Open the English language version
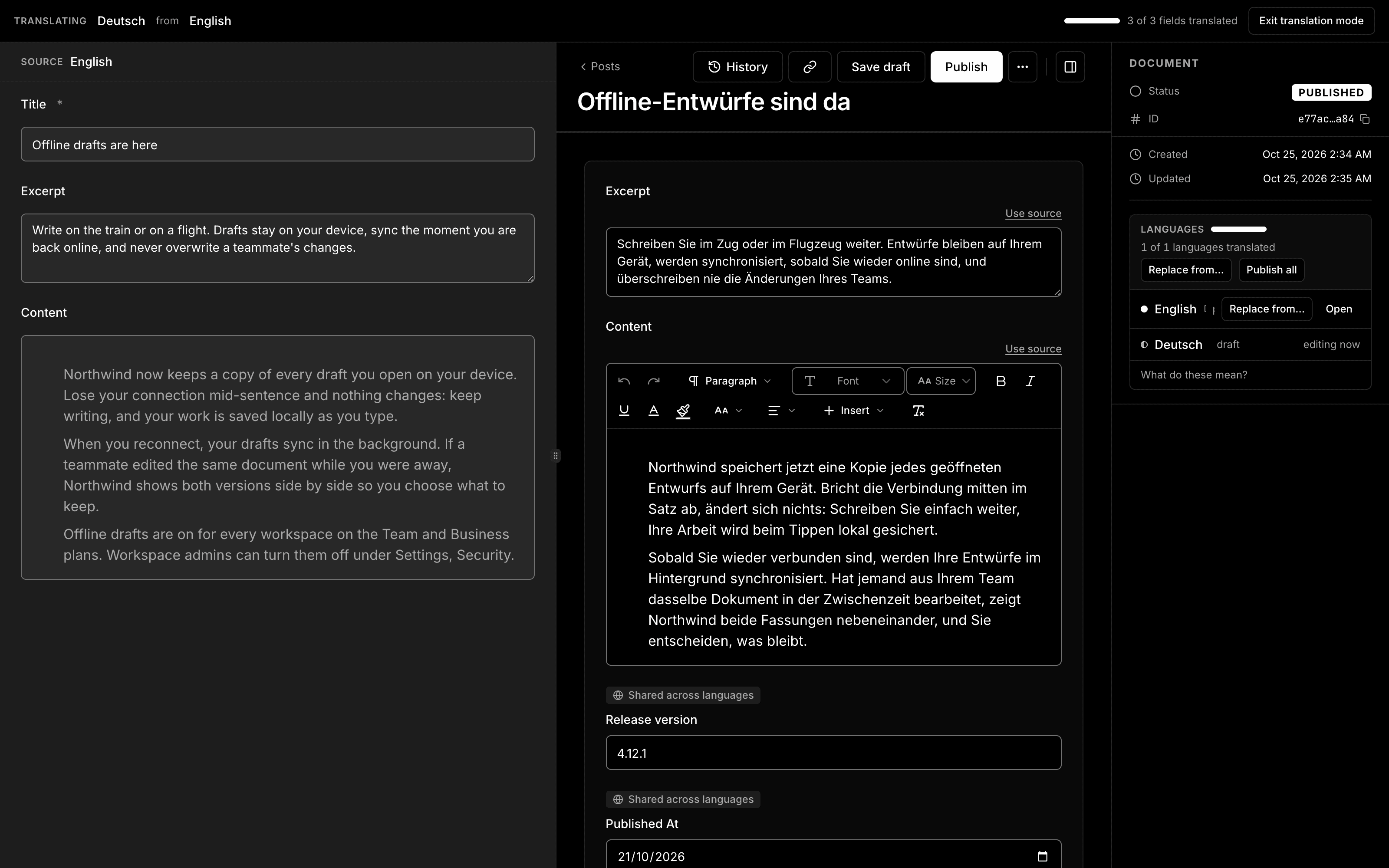The width and height of the screenshot is (1389, 868). [1339, 309]
